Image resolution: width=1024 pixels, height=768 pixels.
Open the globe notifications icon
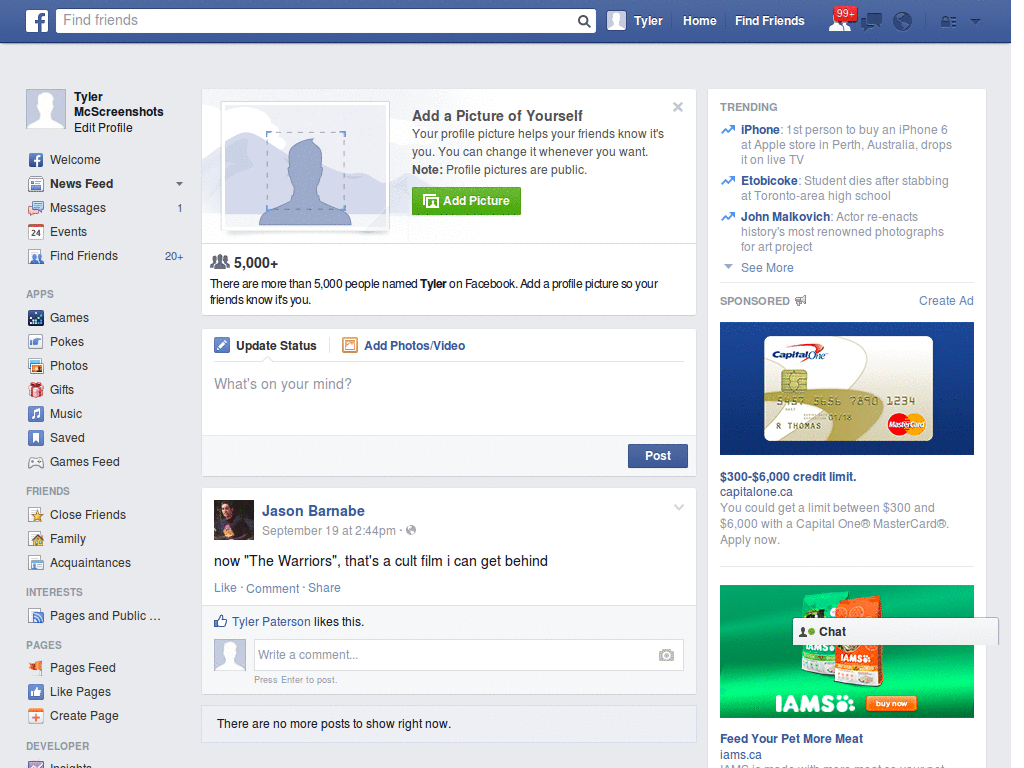click(903, 22)
